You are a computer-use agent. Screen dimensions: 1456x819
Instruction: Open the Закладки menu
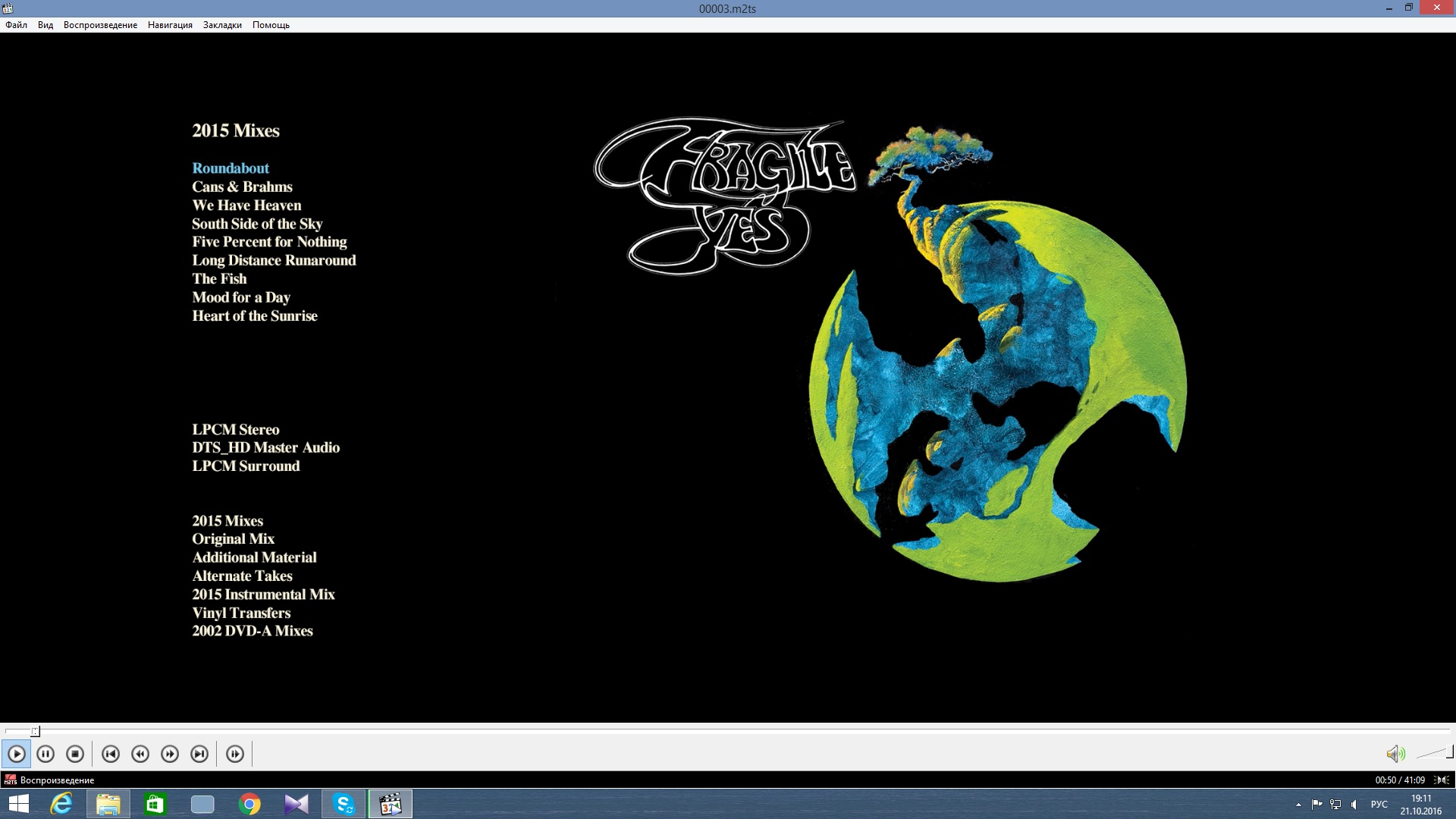coord(222,25)
